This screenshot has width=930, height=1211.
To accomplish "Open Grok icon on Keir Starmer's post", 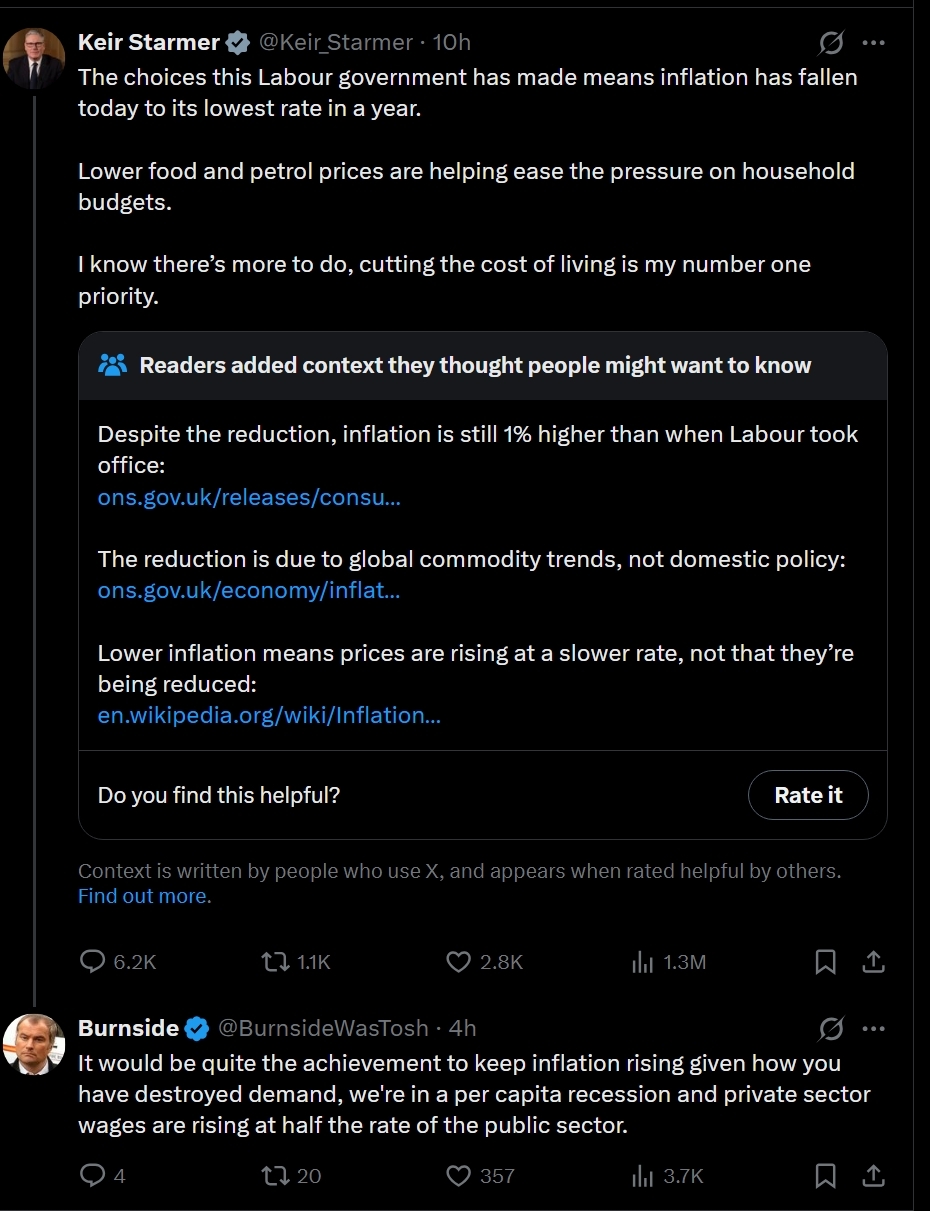I will click(830, 43).
